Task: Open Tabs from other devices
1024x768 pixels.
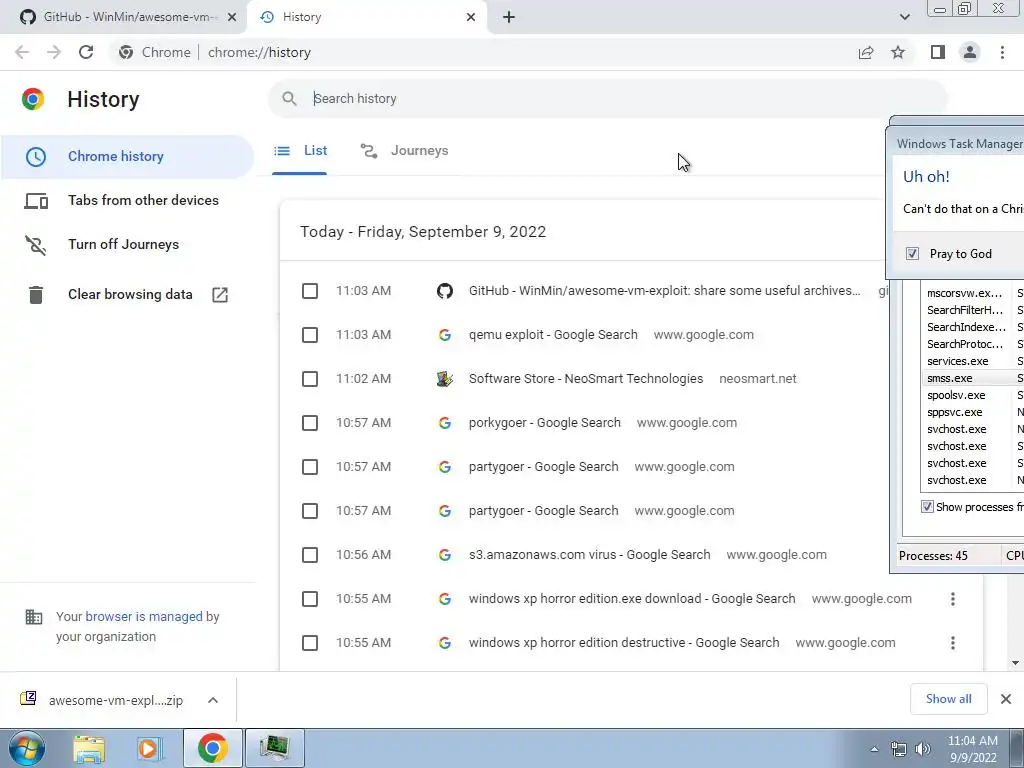Action: (x=127, y=200)
